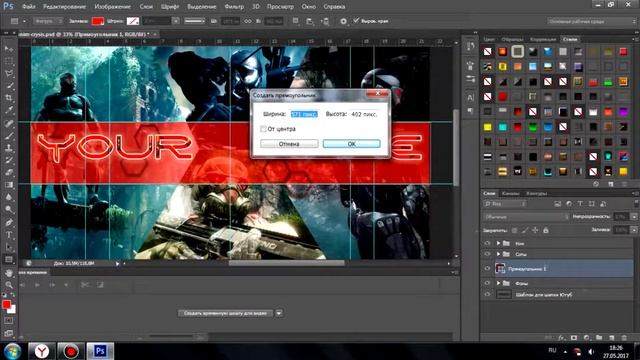Open the stroke width dropdown arrow

click(x=176, y=21)
